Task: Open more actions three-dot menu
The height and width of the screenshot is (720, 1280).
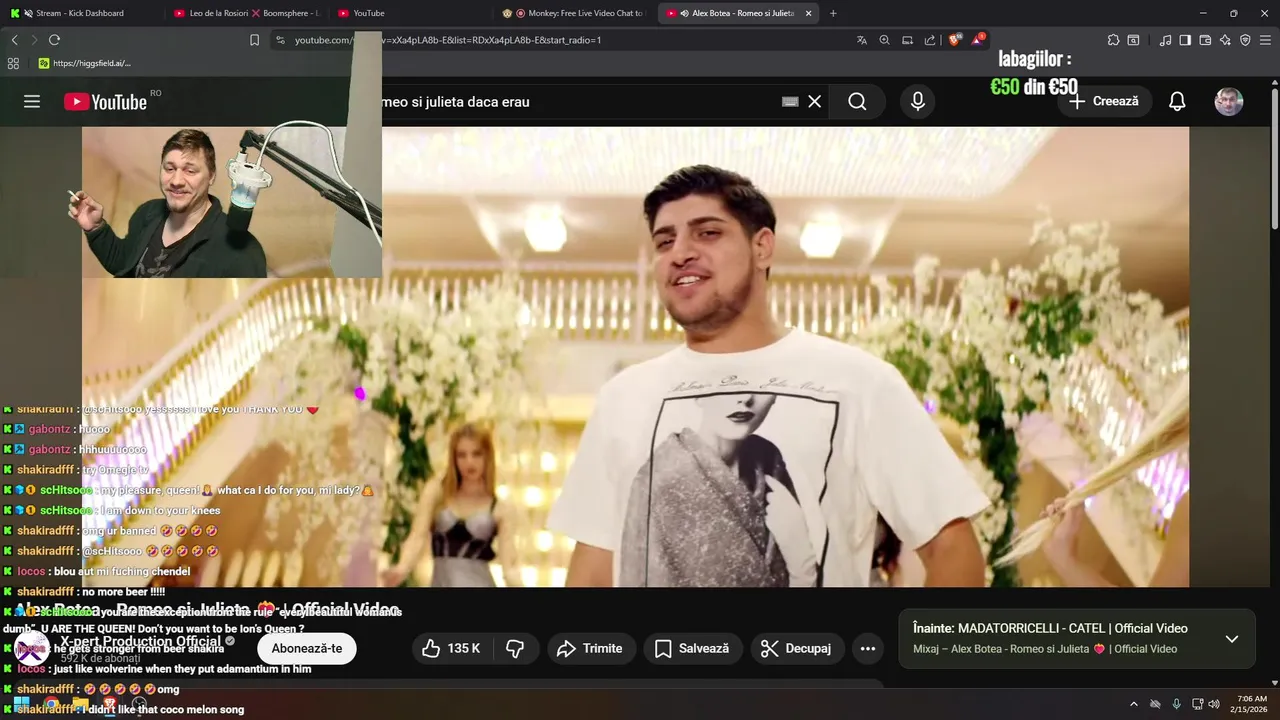Action: click(868, 648)
